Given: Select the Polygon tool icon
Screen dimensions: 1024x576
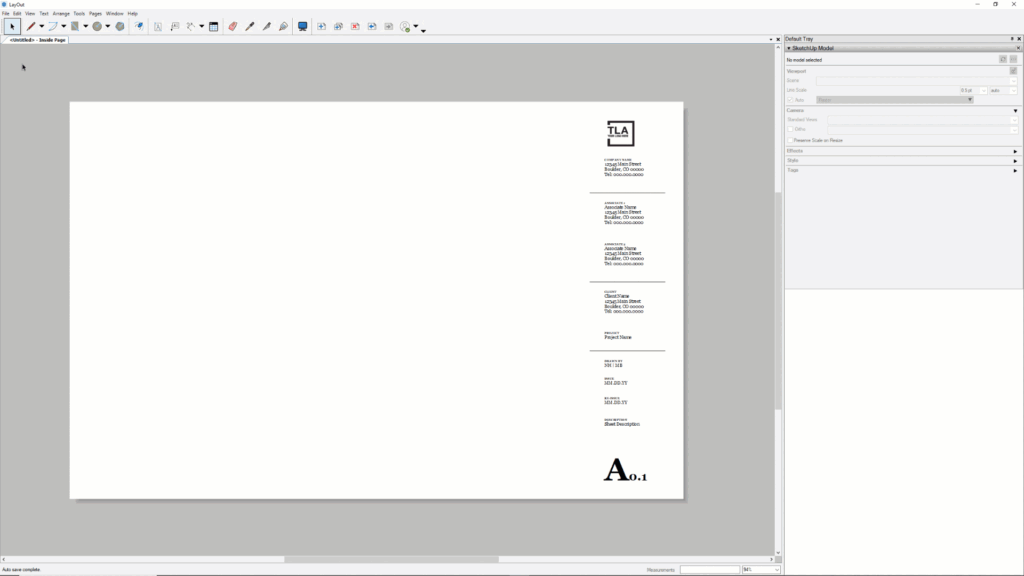Looking at the screenshot, I should click(x=120, y=27).
